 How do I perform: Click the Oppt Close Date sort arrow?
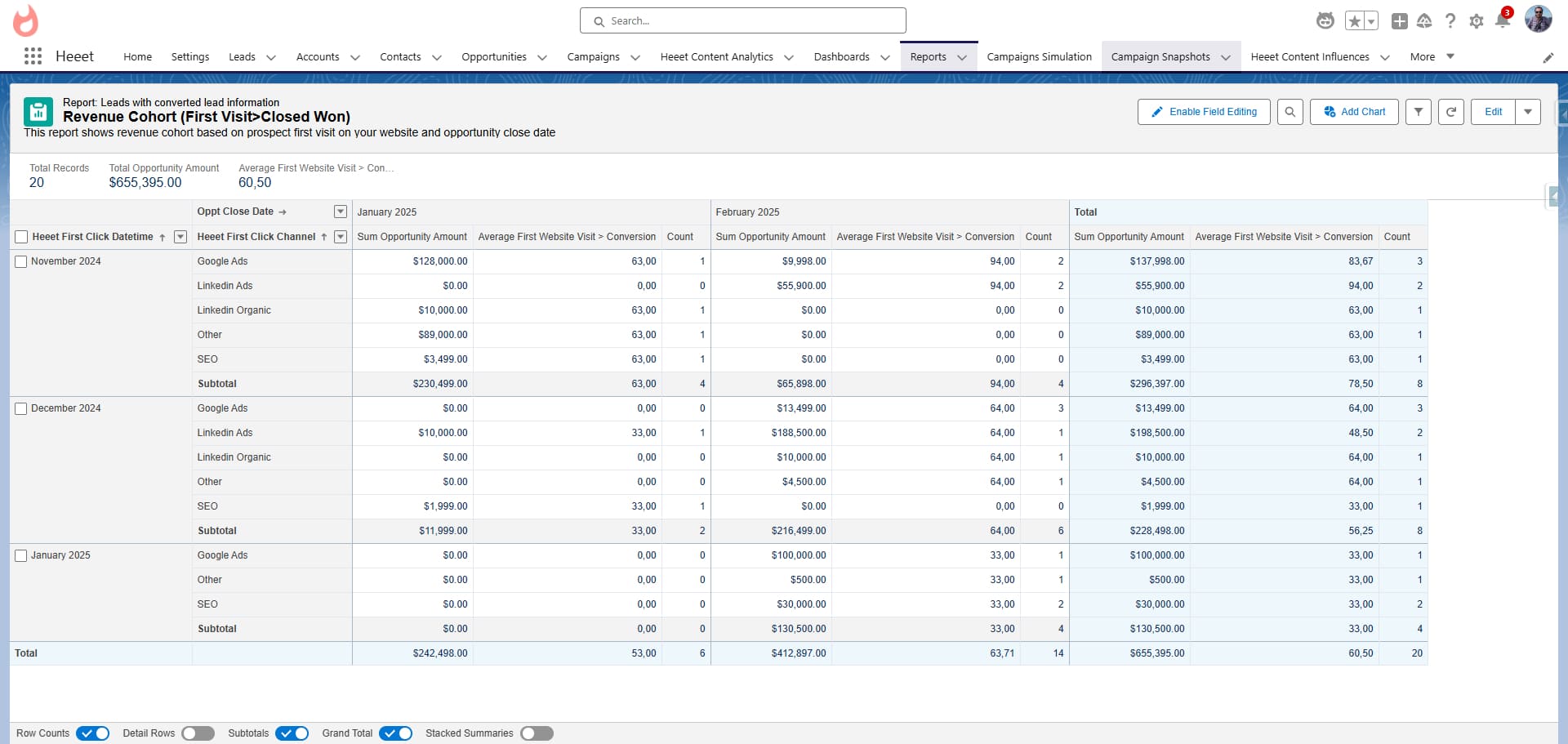(x=283, y=212)
